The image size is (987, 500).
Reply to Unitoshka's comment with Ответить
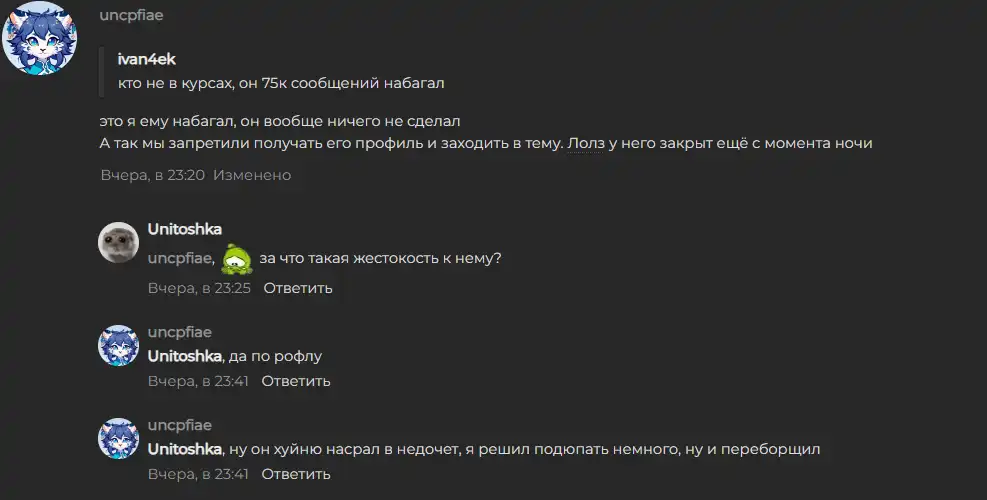pyautogui.click(x=298, y=288)
